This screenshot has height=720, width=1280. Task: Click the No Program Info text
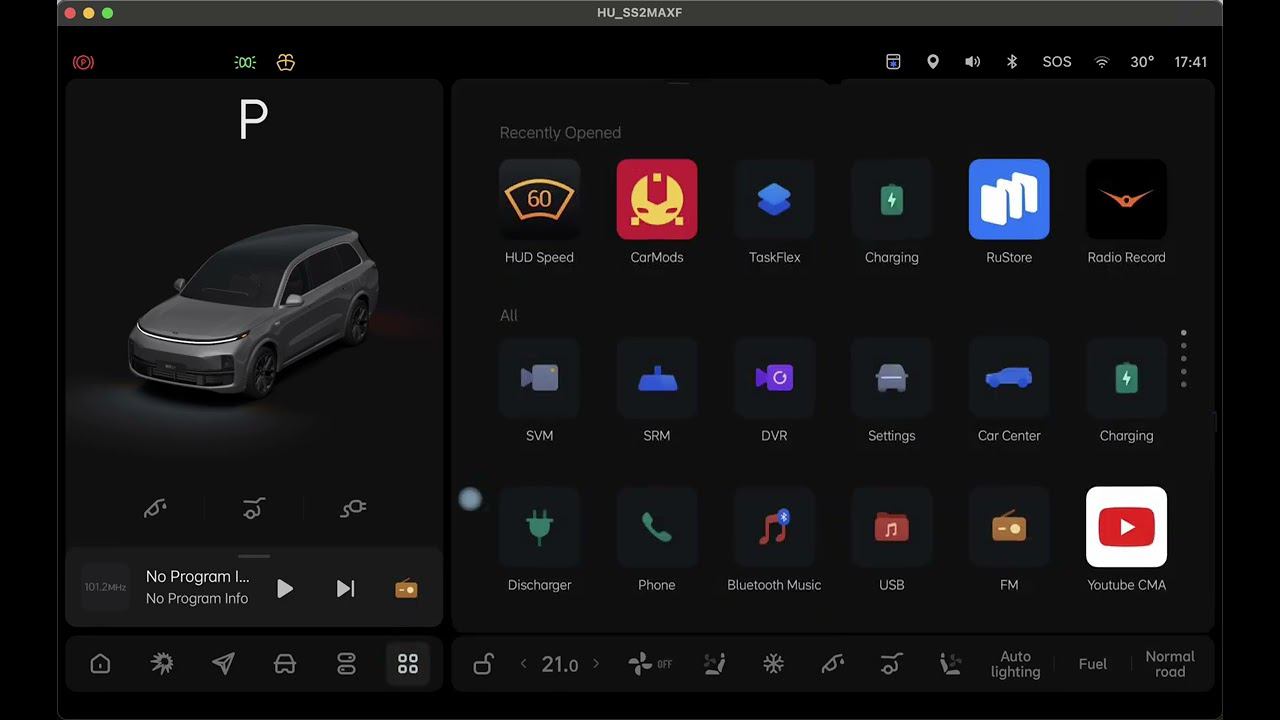(x=197, y=598)
